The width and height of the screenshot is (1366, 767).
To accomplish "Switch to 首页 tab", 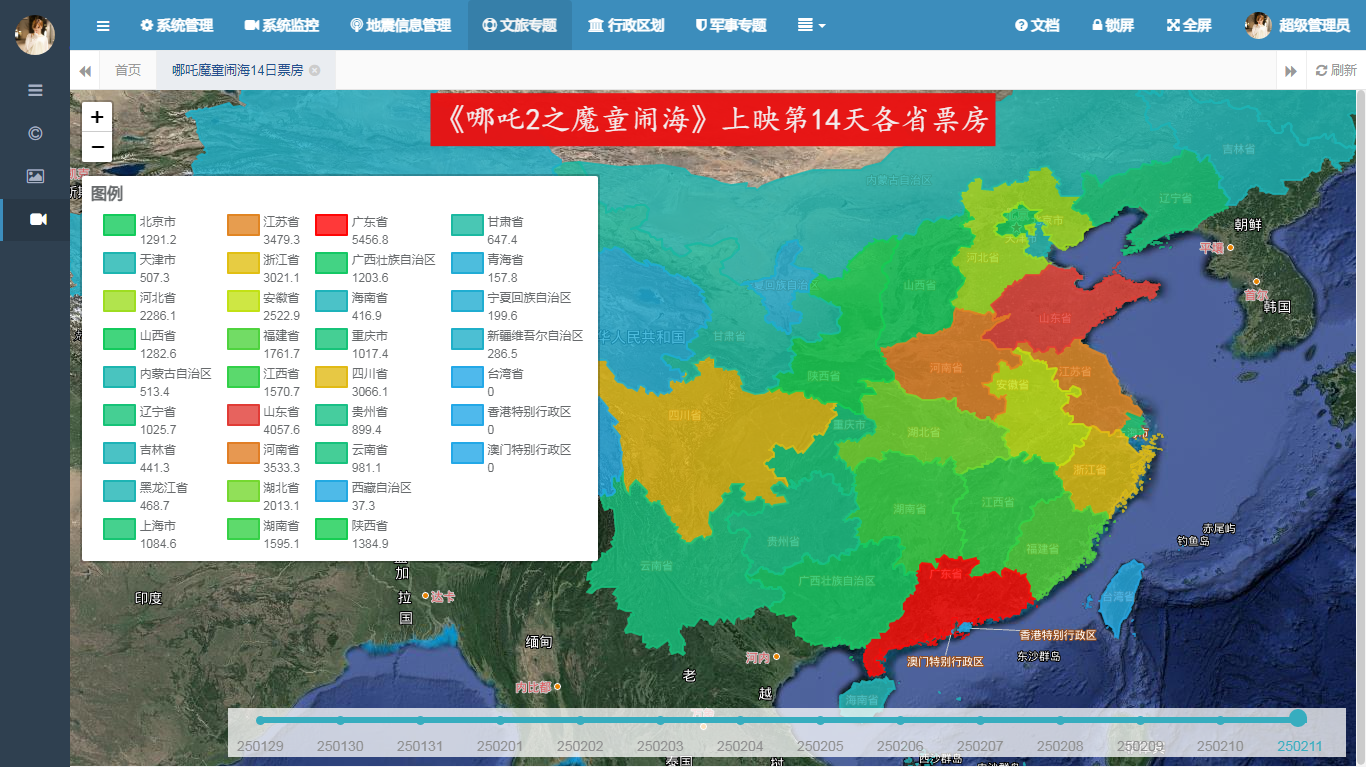I will (128, 70).
